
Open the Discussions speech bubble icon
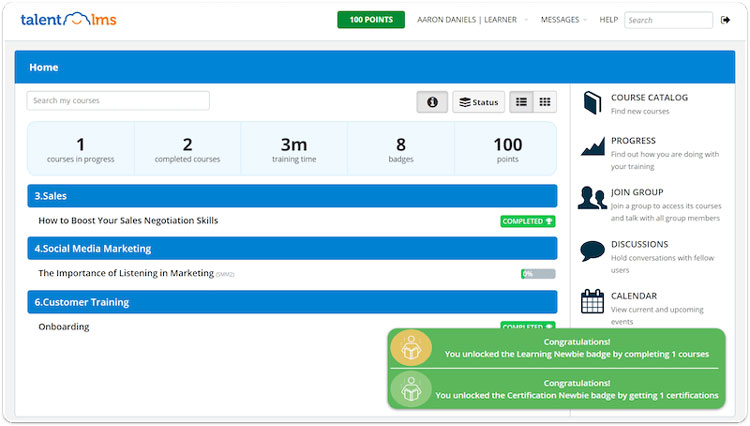[592, 250]
